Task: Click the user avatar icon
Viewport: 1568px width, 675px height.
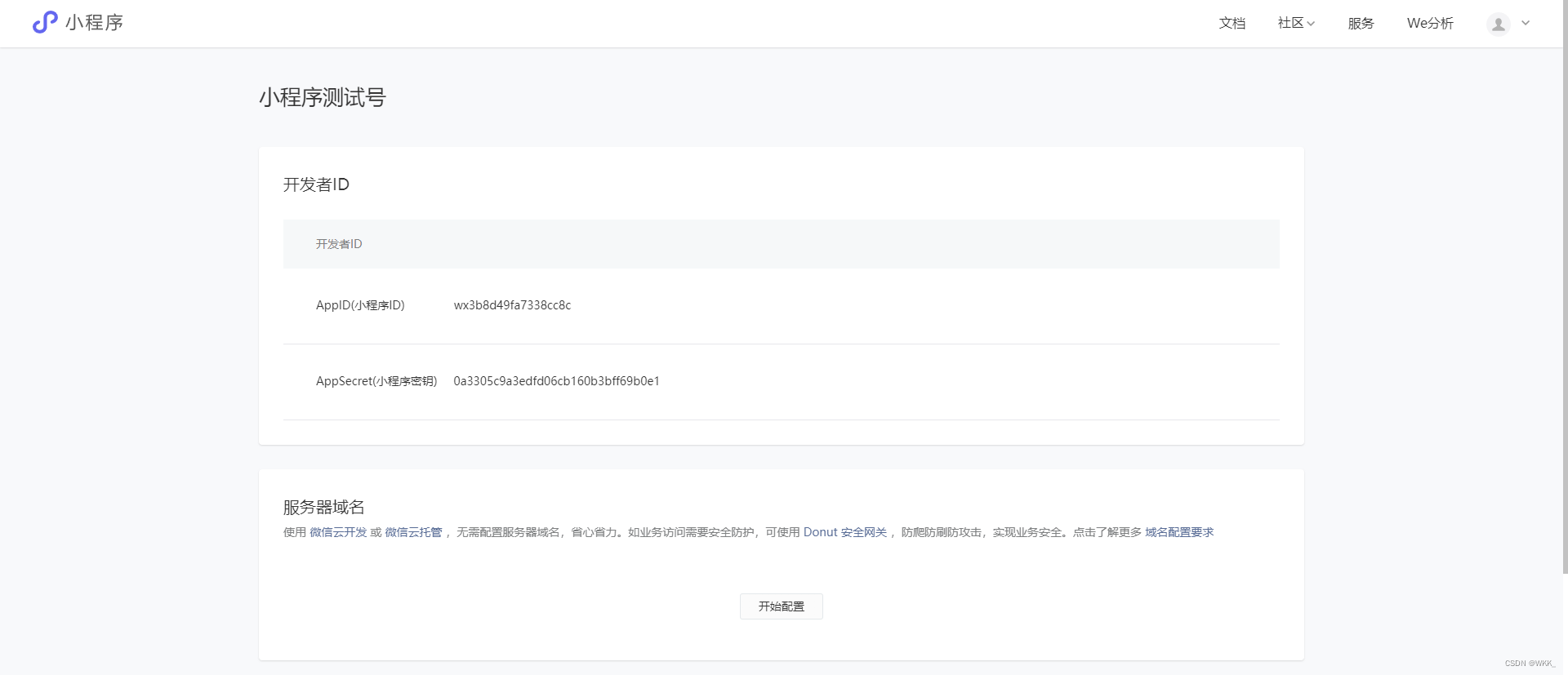Action: coord(1498,24)
